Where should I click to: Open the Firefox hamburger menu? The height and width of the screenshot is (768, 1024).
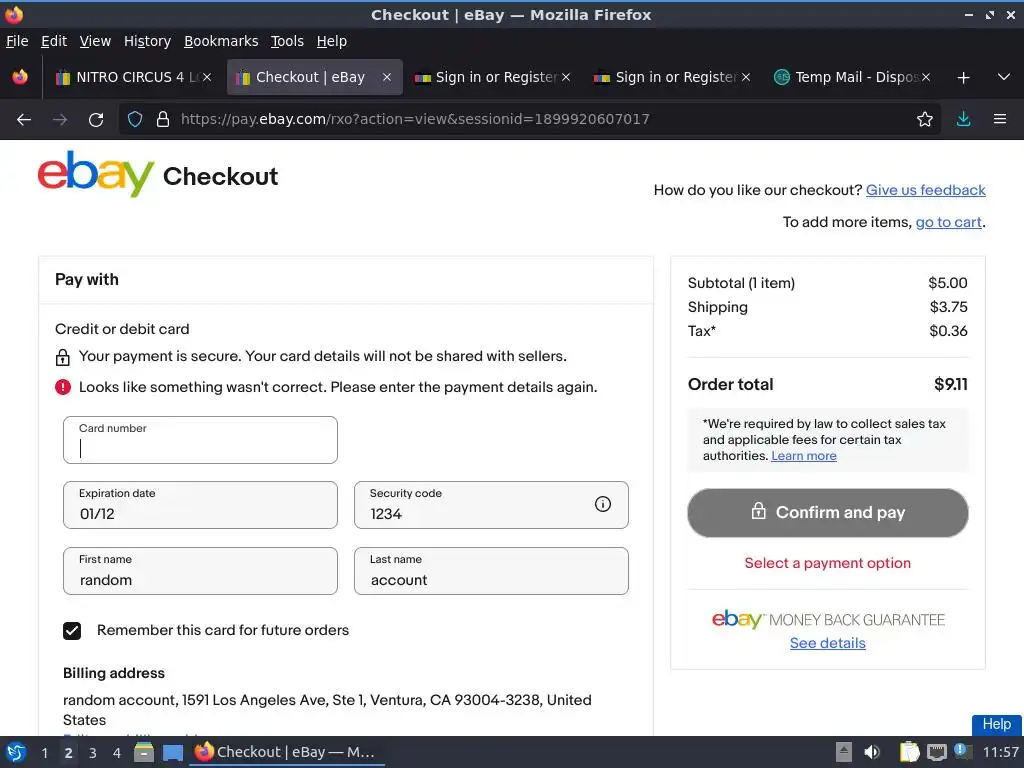click(1000, 119)
